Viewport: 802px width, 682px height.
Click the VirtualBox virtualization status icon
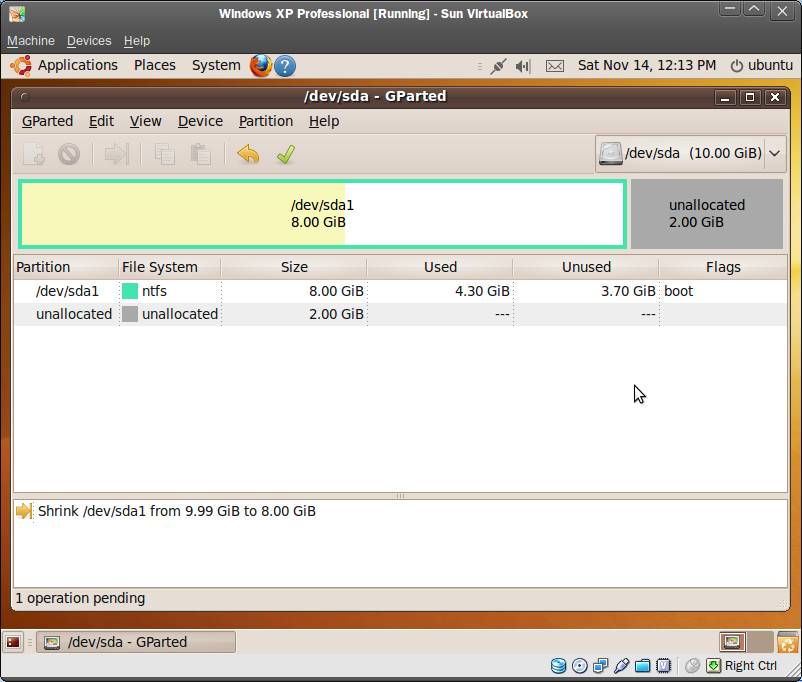[x=663, y=666]
